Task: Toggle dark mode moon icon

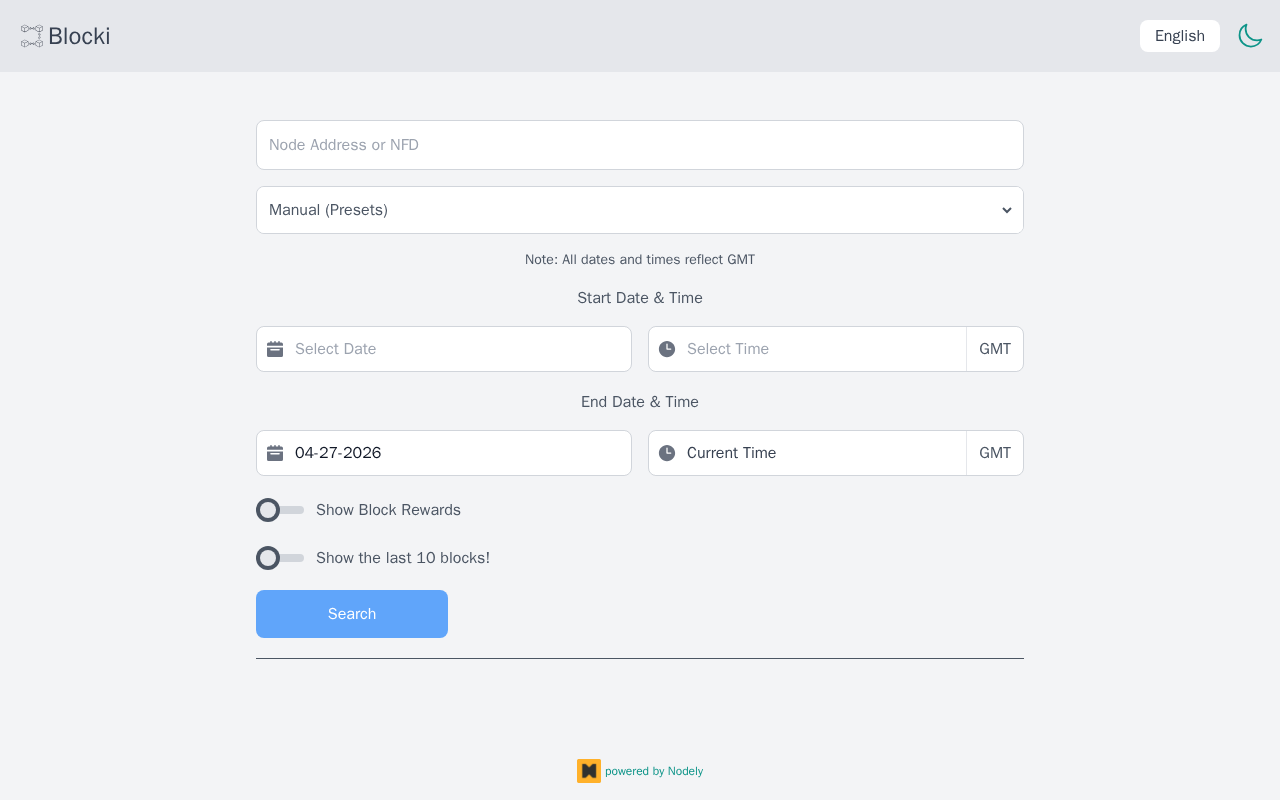Action: click(1250, 36)
